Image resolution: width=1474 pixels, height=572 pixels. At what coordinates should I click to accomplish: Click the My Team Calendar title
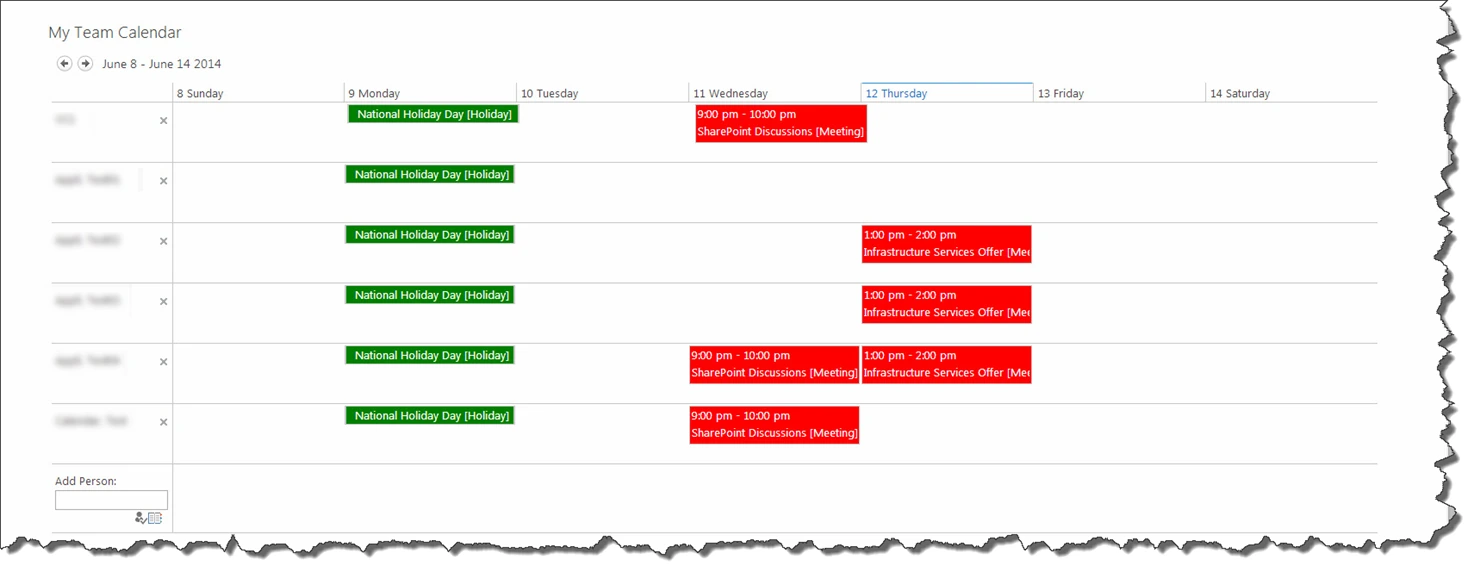115,33
